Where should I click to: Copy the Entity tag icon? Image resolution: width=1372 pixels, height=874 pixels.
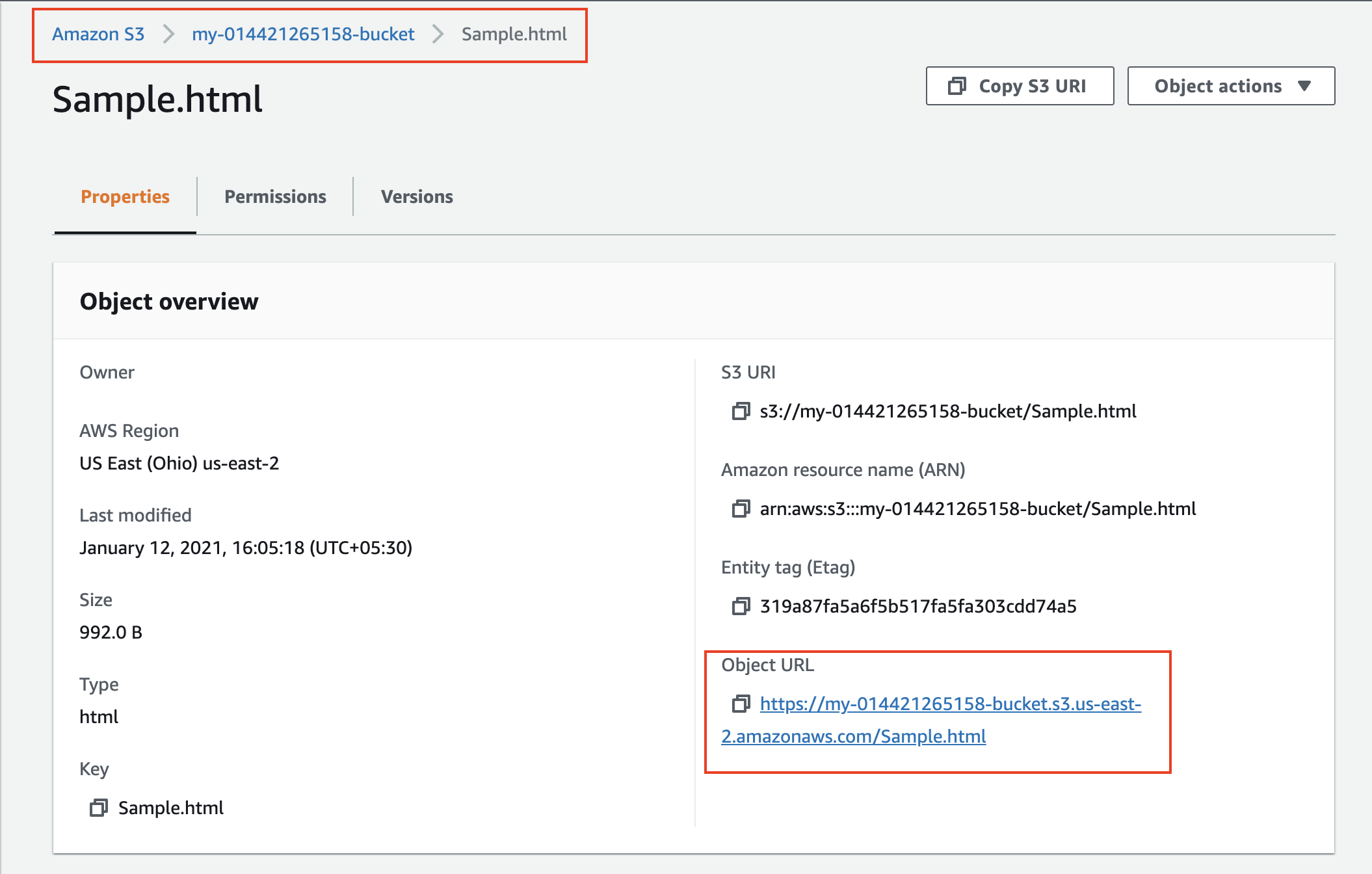(x=741, y=606)
